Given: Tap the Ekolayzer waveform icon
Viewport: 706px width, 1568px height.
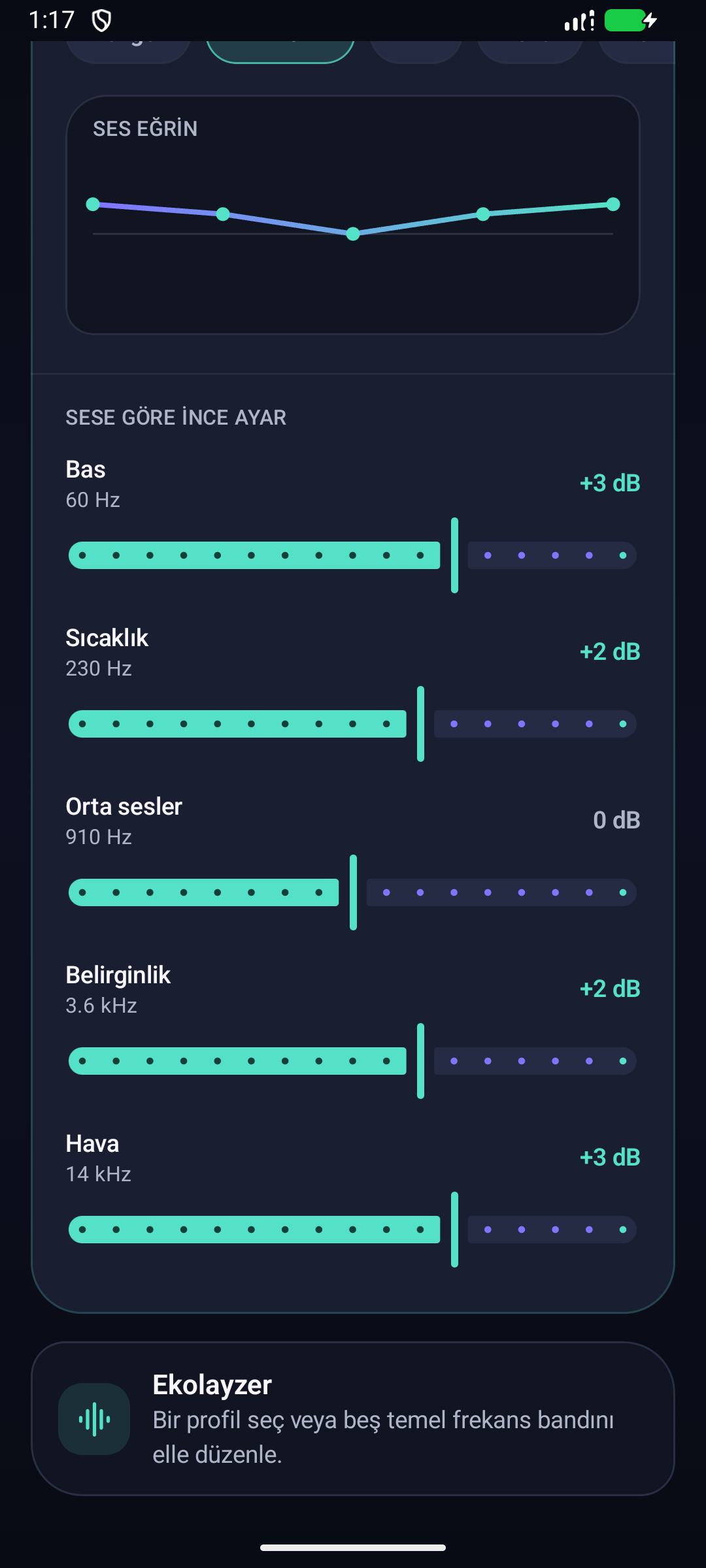Looking at the screenshot, I should tap(94, 1418).
